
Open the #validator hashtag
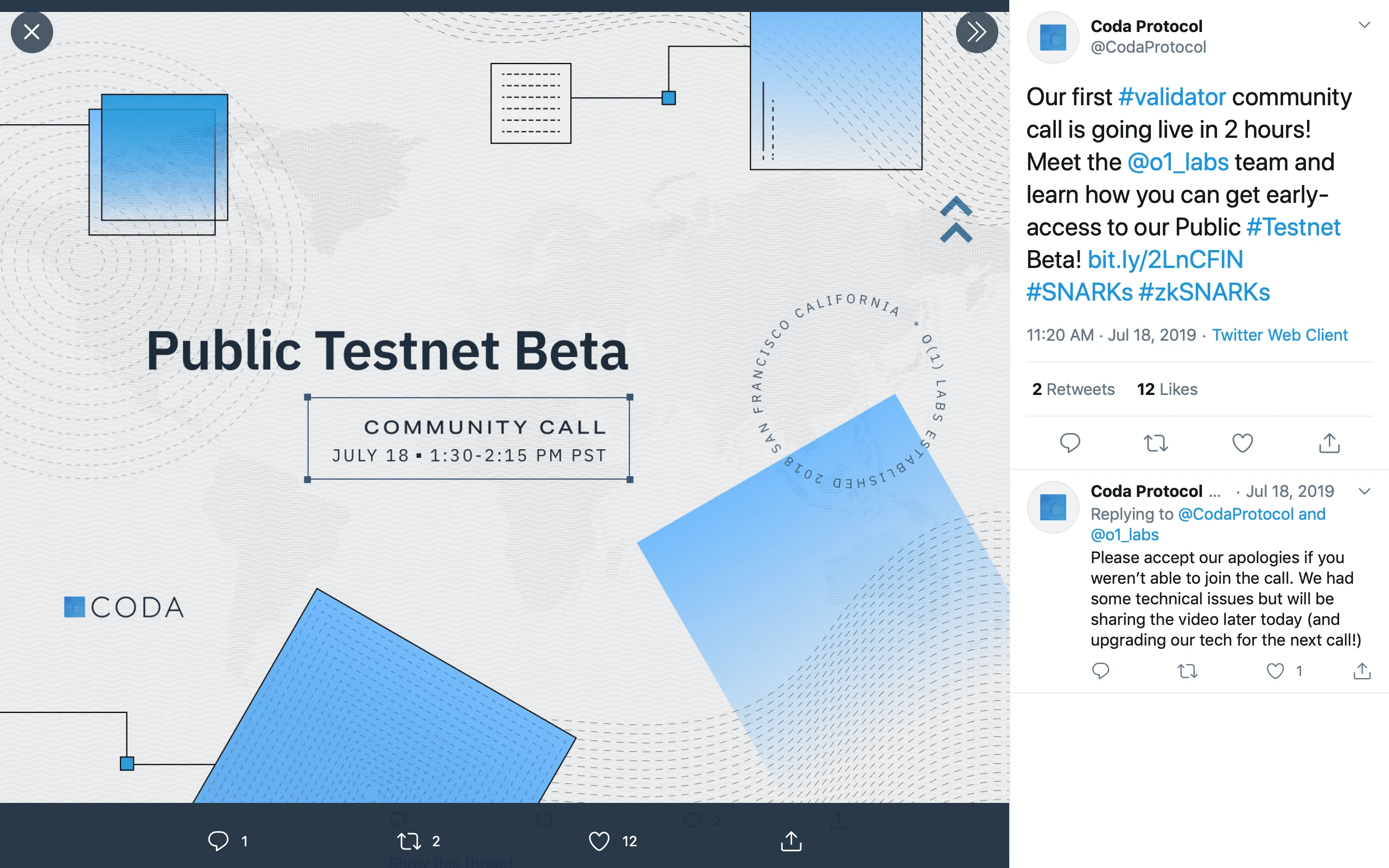tap(1172, 97)
